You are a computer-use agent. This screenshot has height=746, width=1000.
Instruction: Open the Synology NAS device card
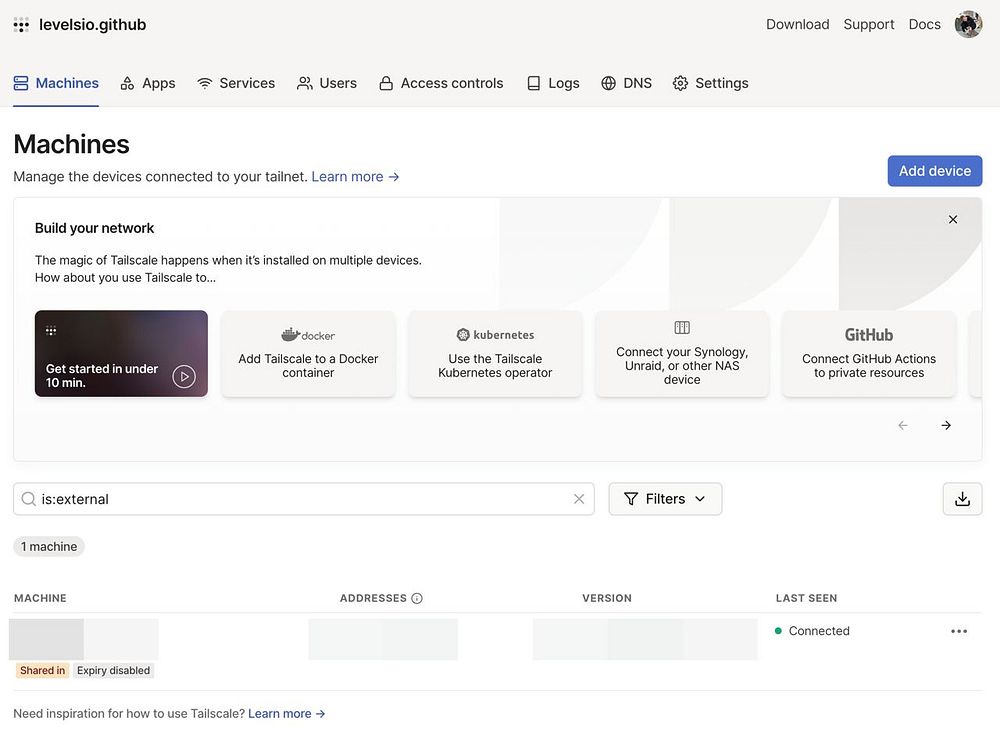tap(682, 354)
